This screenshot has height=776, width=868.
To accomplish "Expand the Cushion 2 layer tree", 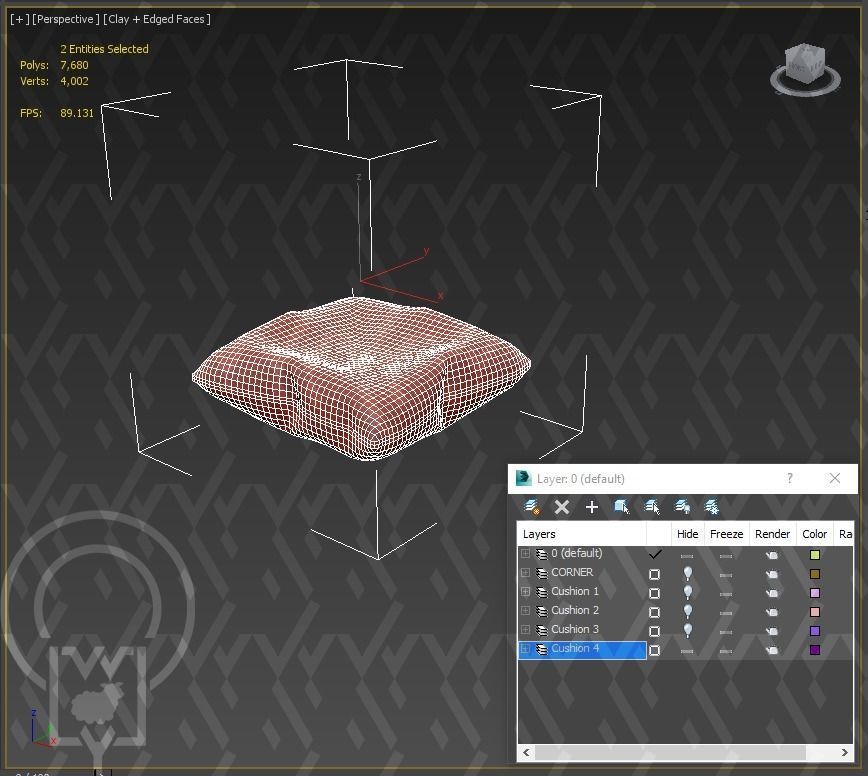I will 525,611.
